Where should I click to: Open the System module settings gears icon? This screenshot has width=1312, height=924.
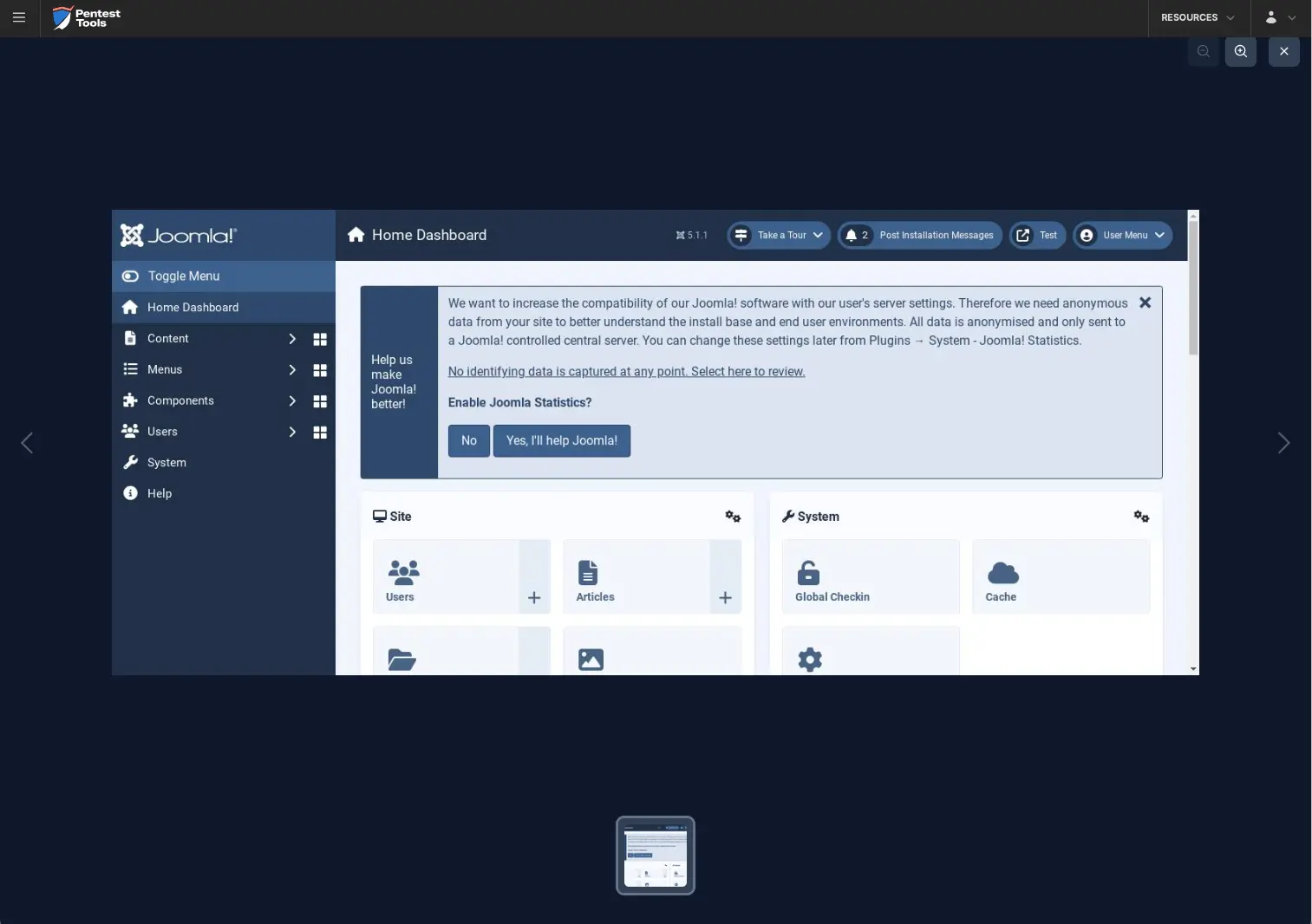coord(1141,517)
